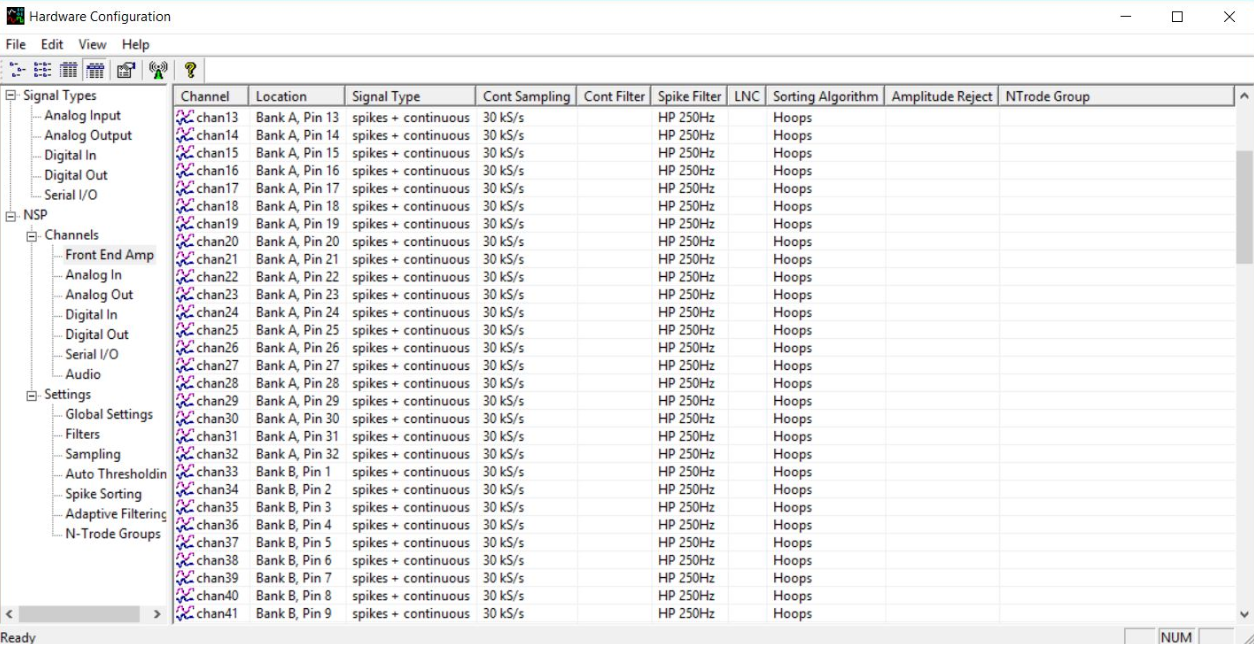1254x645 pixels.
Task: Select the single-column channel tree view icon
Action: (x=15, y=70)
